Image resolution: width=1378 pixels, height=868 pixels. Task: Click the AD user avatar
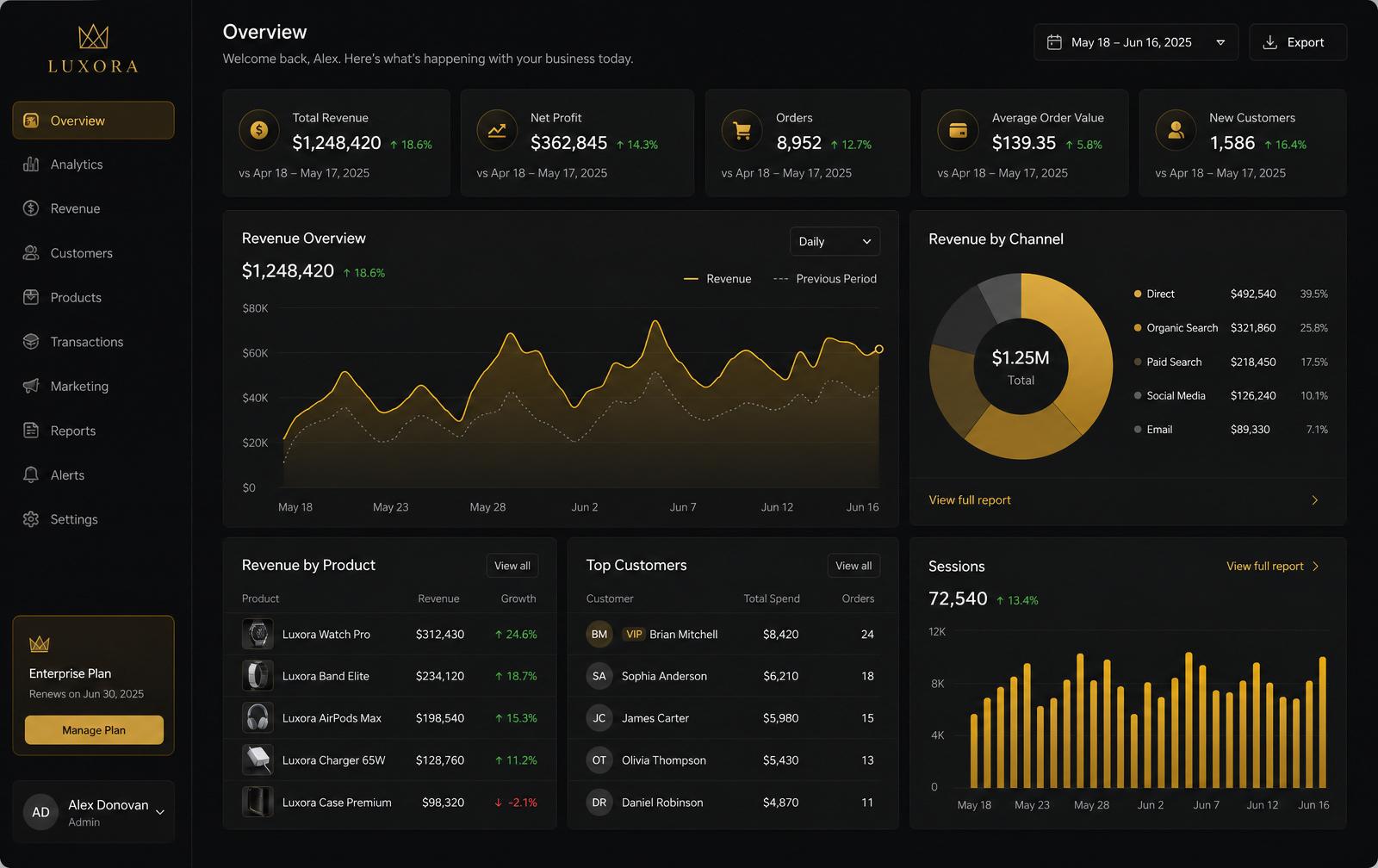coord(40,812)
